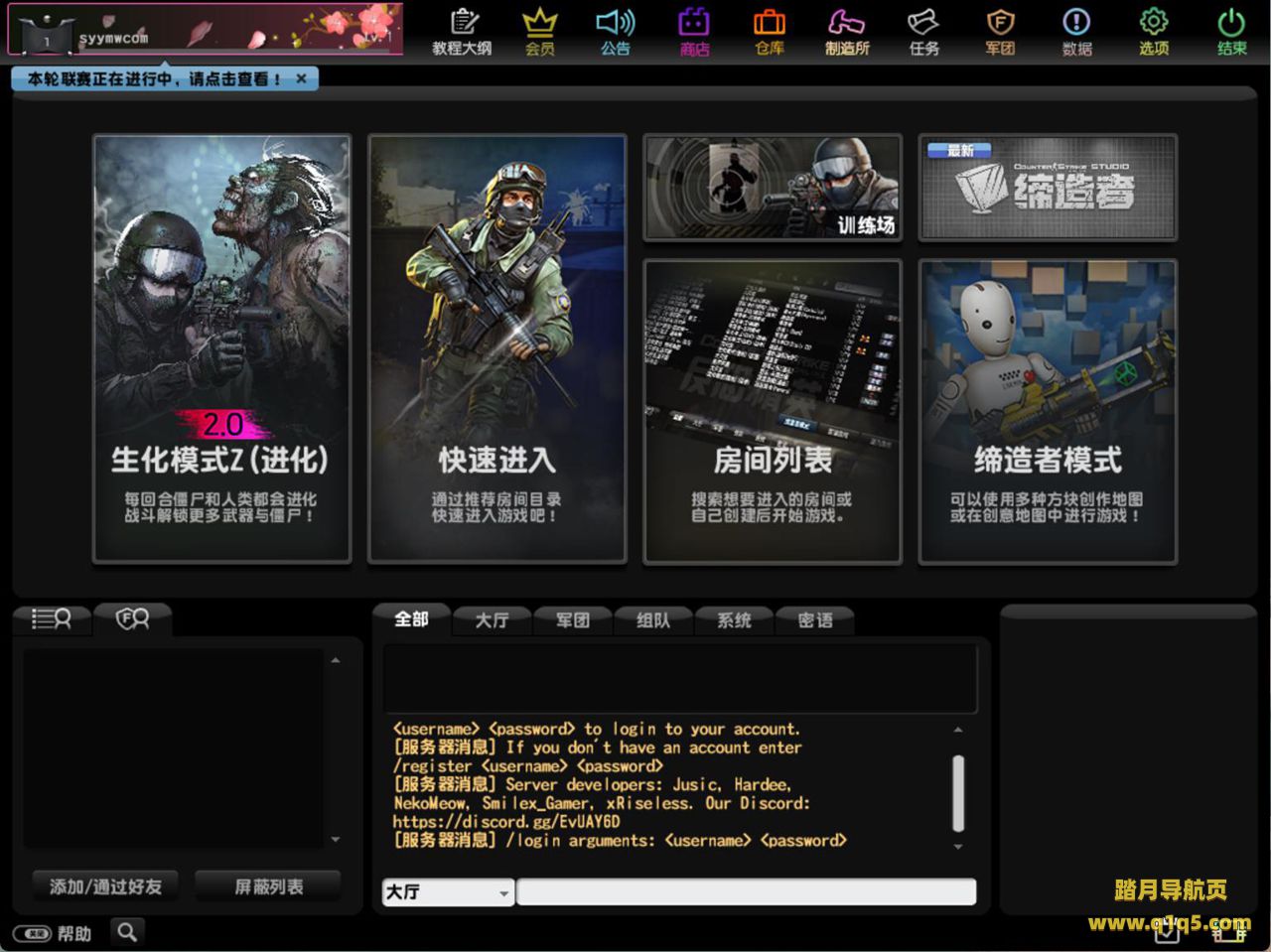Click the magnifier search icon beside 帮助

pyautogui.click(x=127, y=932)
